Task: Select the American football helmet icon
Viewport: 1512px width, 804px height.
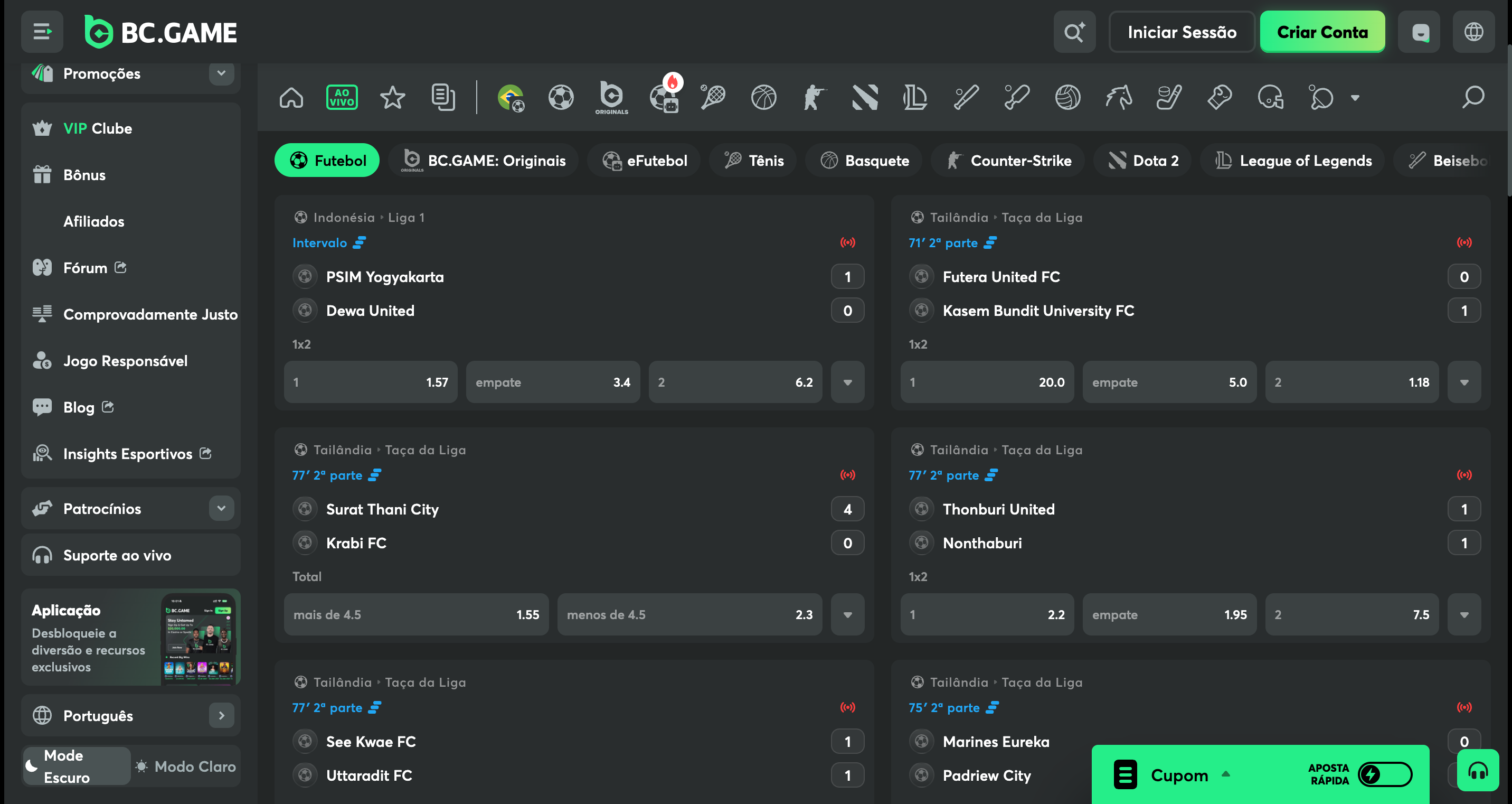Action: click(1270, 98)
